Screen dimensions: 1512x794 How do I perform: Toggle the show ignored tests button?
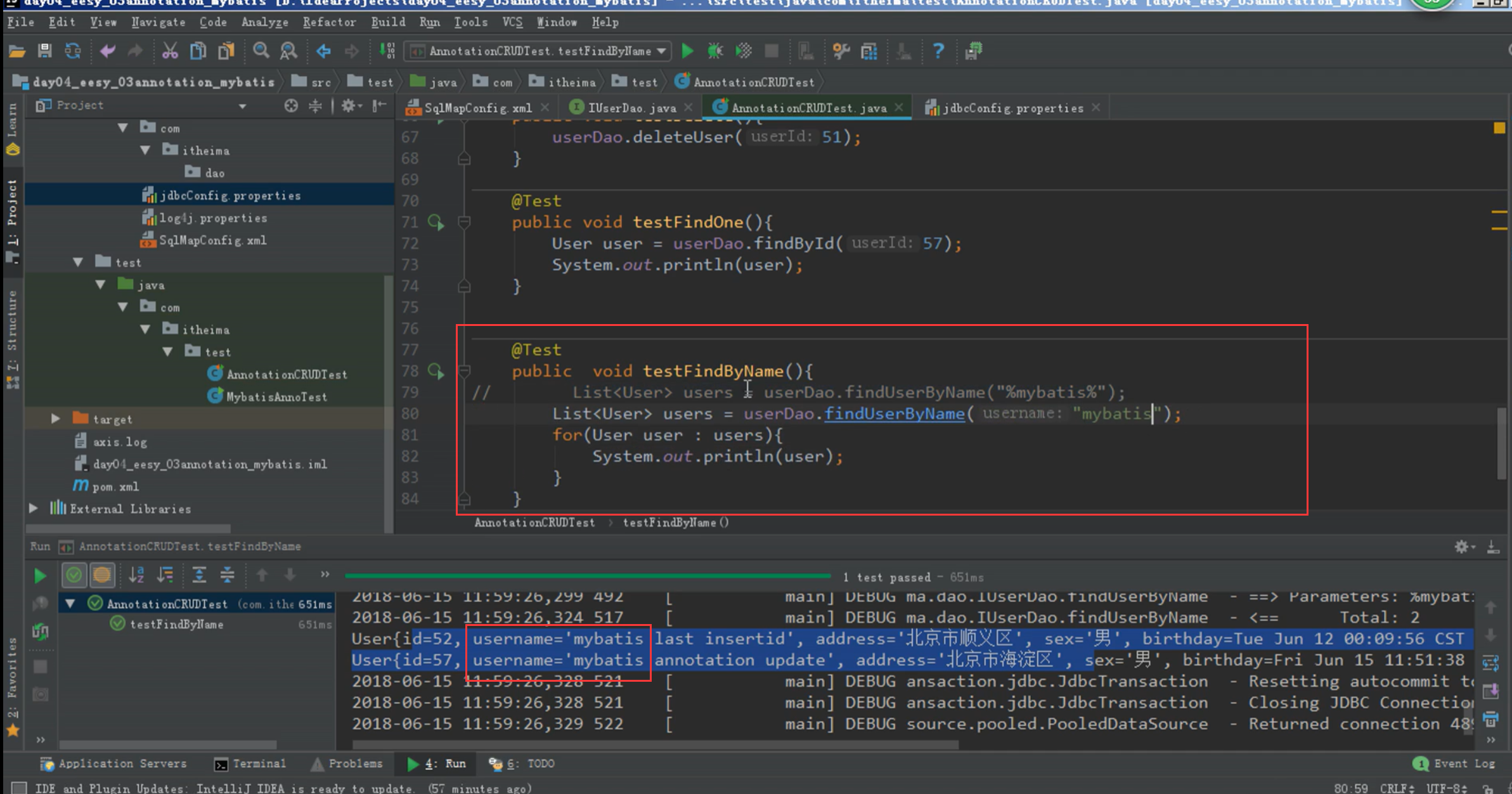pos(102,576)
